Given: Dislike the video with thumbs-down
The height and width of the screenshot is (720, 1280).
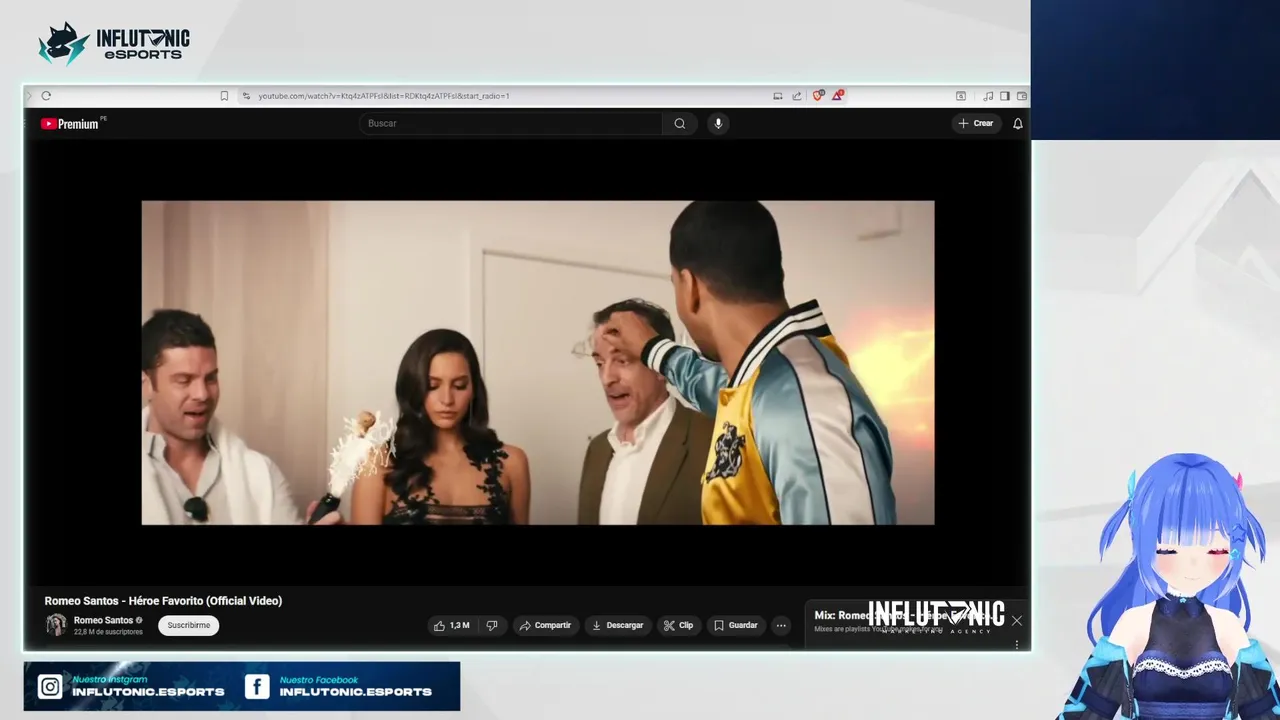Looking at the screenshot, I should pos(492,625).
